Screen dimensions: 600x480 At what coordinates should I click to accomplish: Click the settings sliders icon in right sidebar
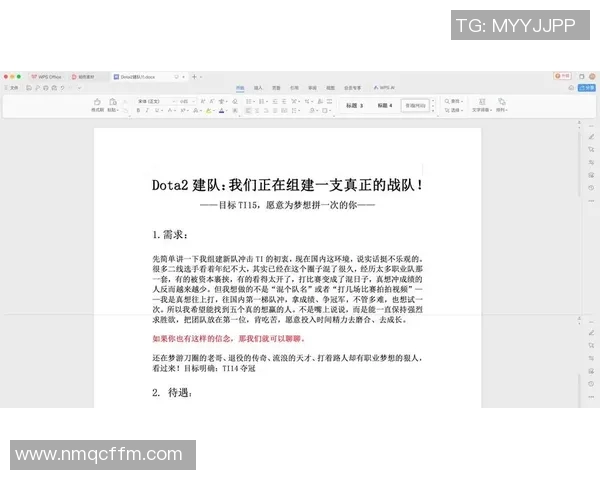591,162
